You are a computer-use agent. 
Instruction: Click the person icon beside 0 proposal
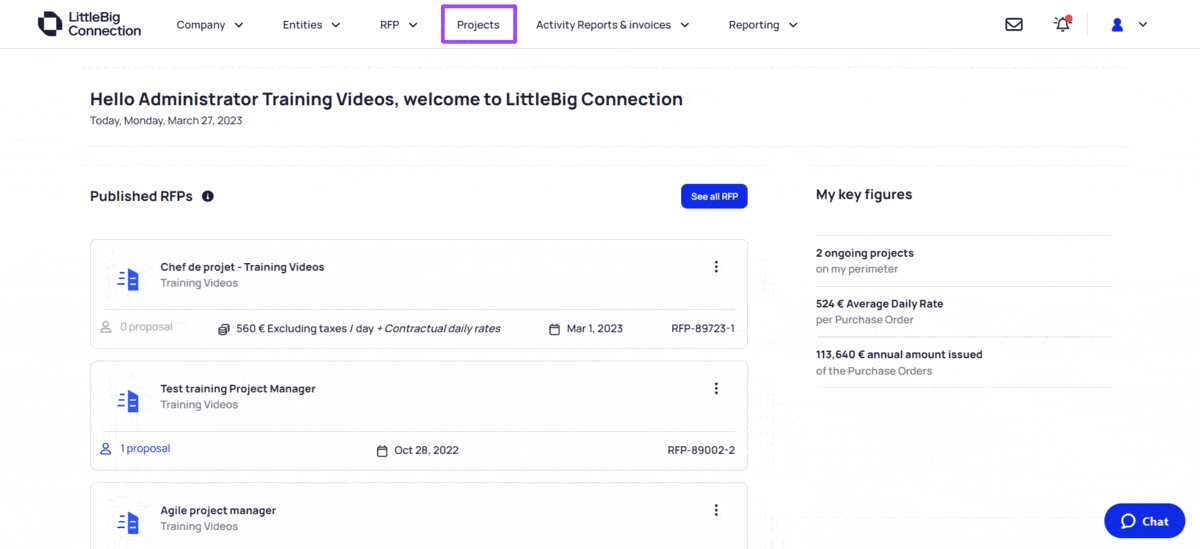(x=106, y=327)
